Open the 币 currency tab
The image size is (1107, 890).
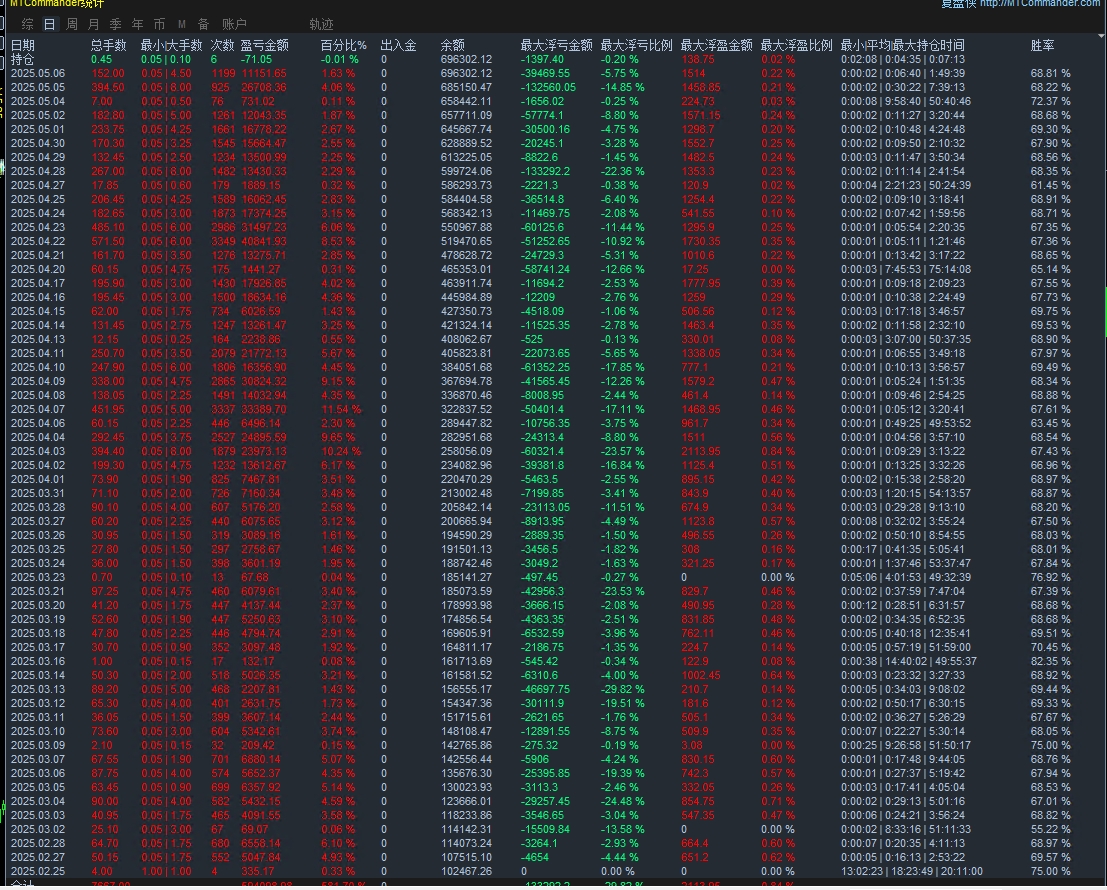[159, 25]
